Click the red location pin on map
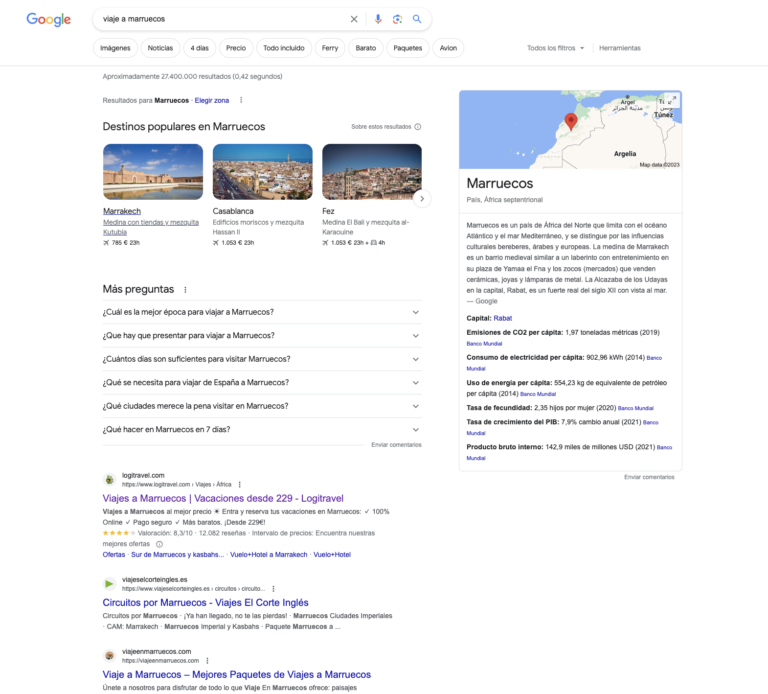The width and height of the screenshot is (768, 694). click(x=571, y=121)
